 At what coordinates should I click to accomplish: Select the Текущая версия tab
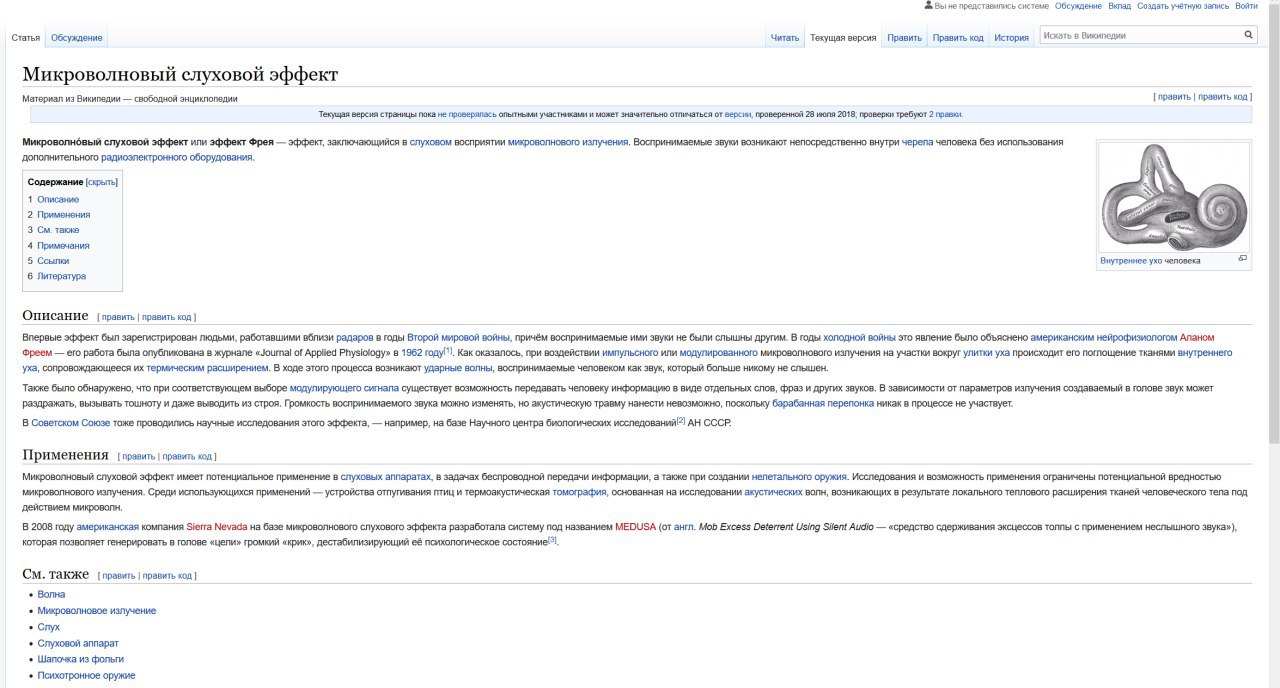coord(843,38)
